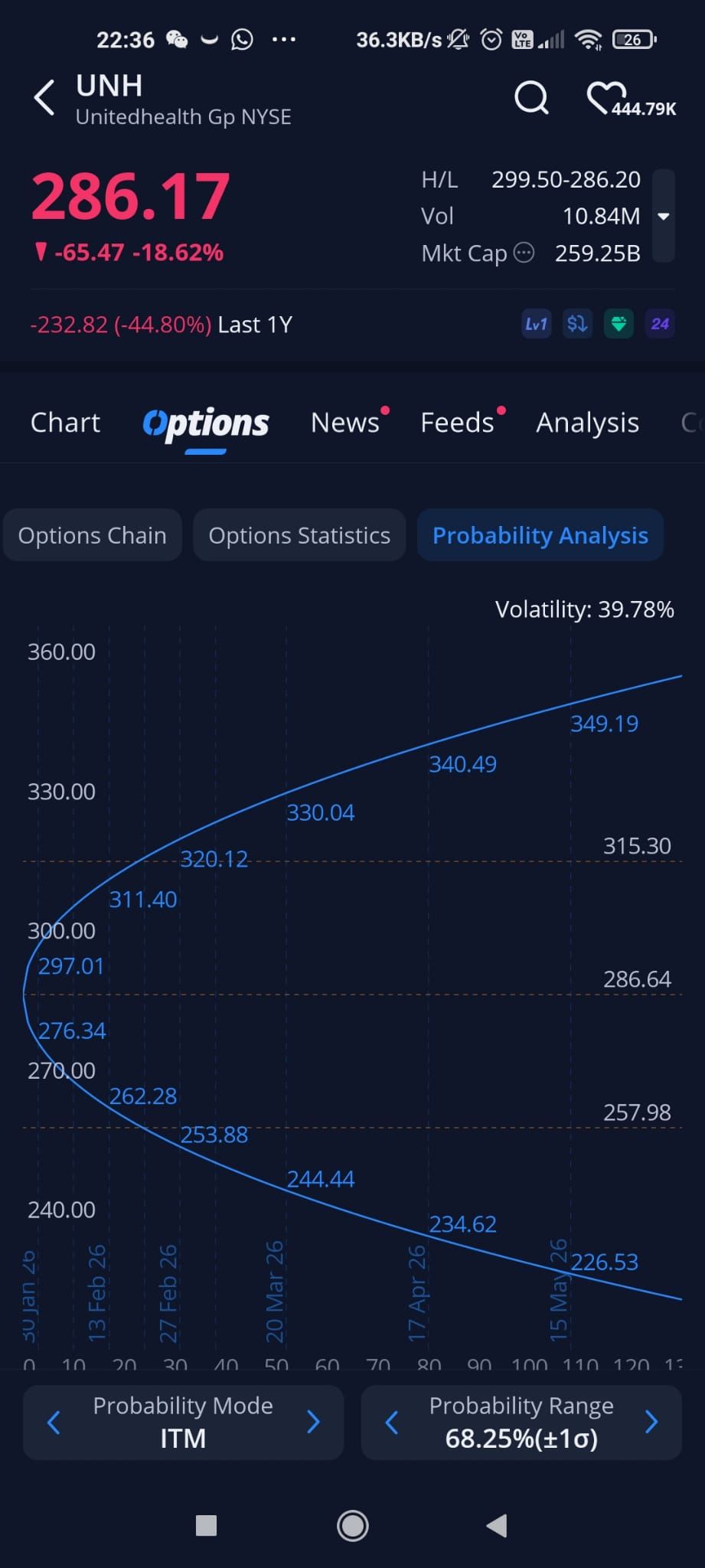Expand the quote details dropdown arrow

click(x=664, y=217)
